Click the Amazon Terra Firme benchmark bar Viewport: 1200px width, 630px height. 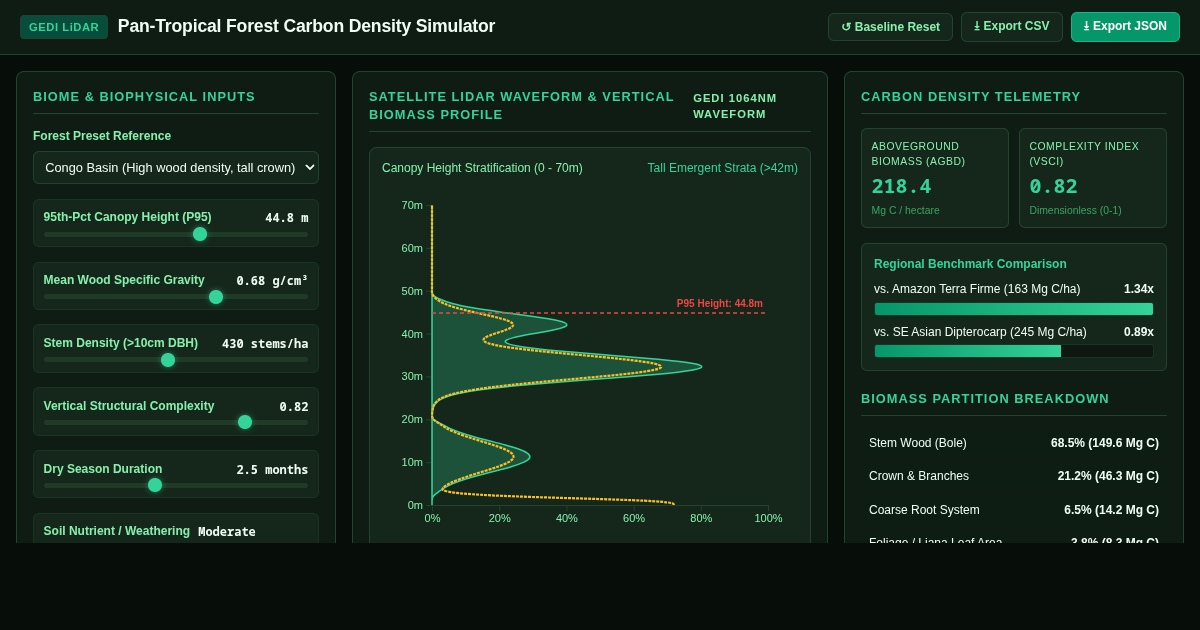point(1014,309)
